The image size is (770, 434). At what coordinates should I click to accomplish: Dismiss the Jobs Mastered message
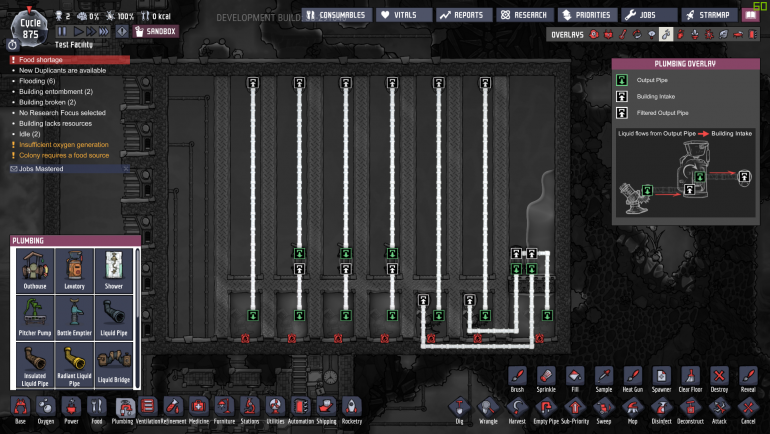click(x=126, y=168)
